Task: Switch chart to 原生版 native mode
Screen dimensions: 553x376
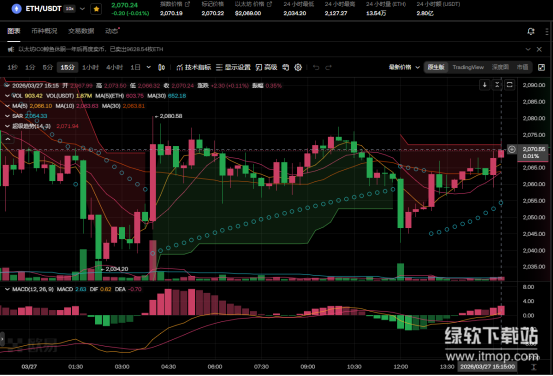Action: tap(436, 67)
